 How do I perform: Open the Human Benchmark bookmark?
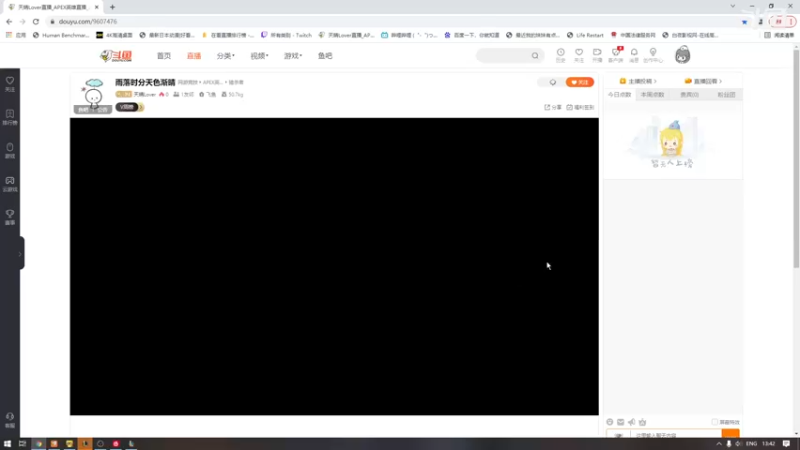[x=61, y=35]
